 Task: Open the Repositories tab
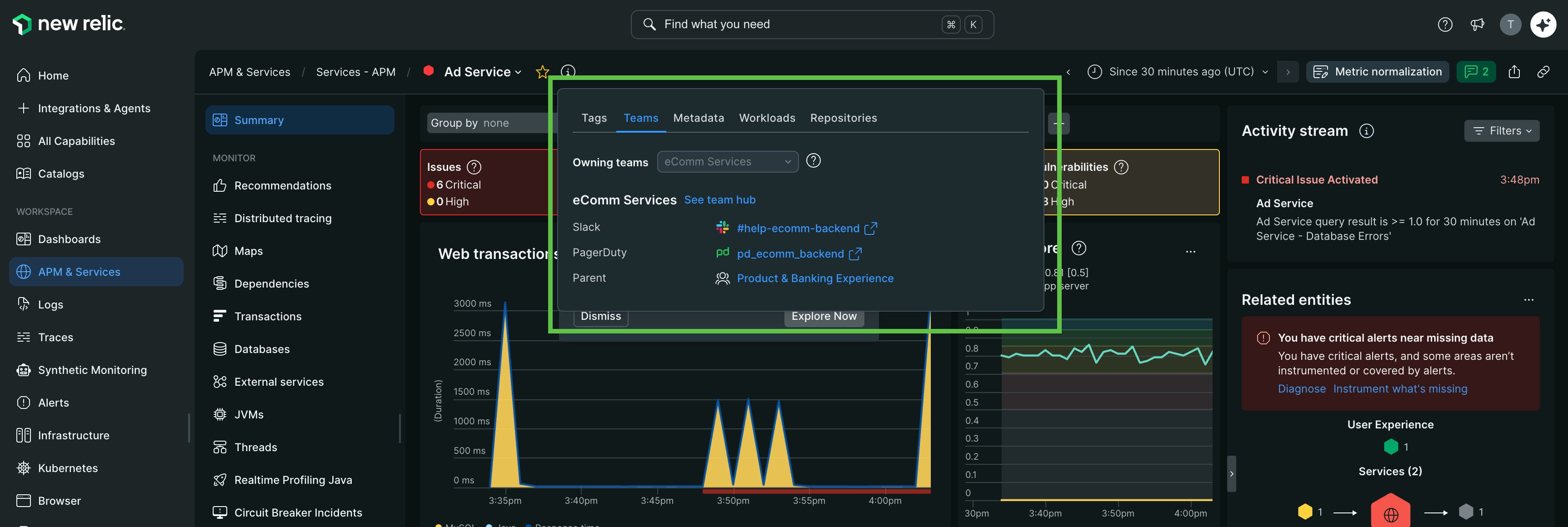pos(843,118)
